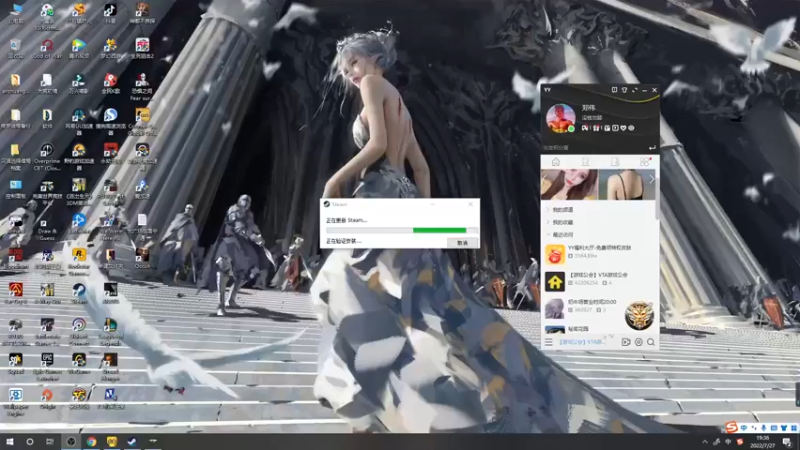The image size is (800, 450).
Task: Open Task View on the taskbar
Action: 49,441
